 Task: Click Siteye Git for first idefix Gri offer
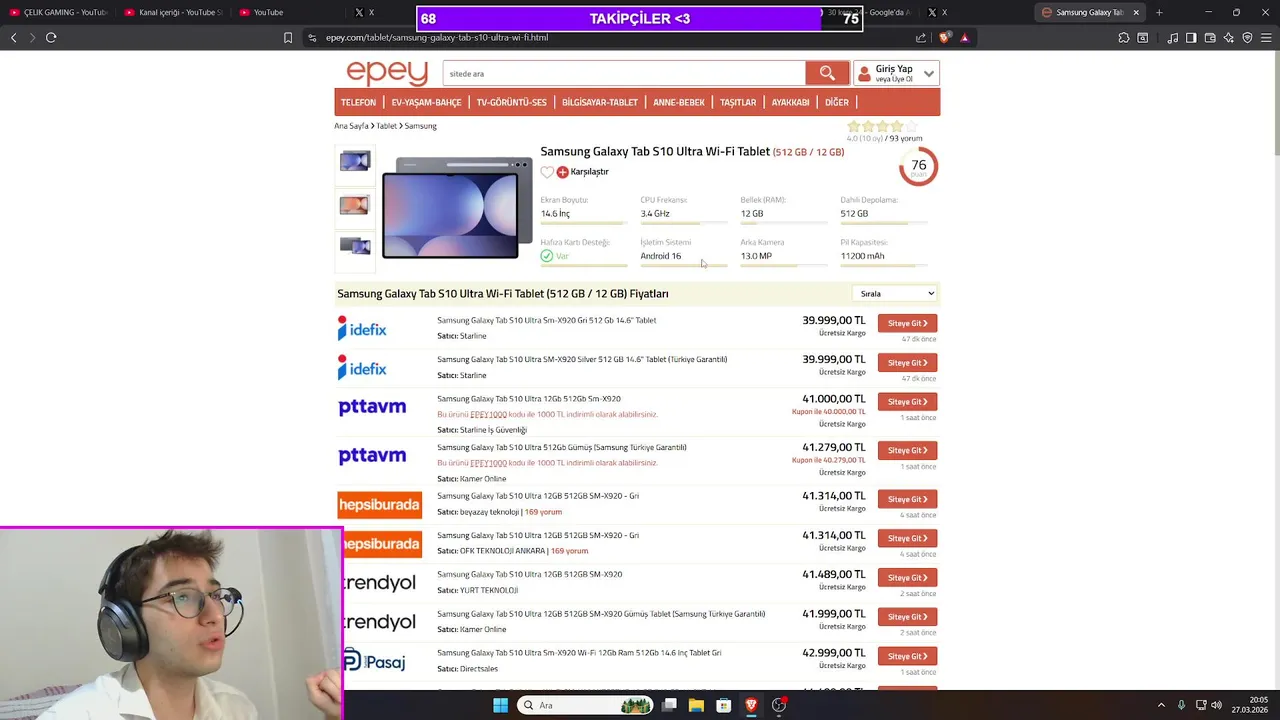907,323
